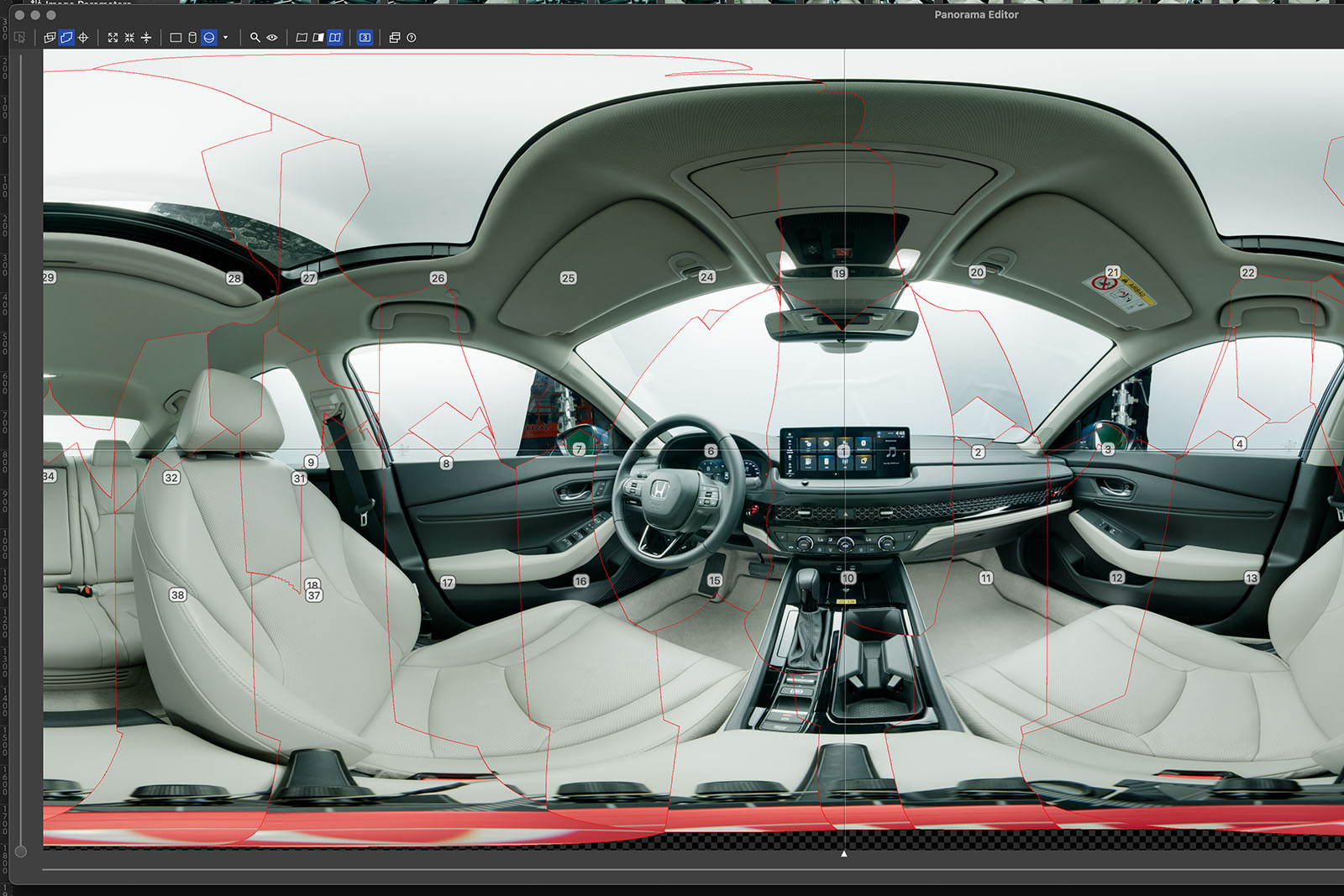
Task: Select image number label 21
Action: pos(1113,272)
